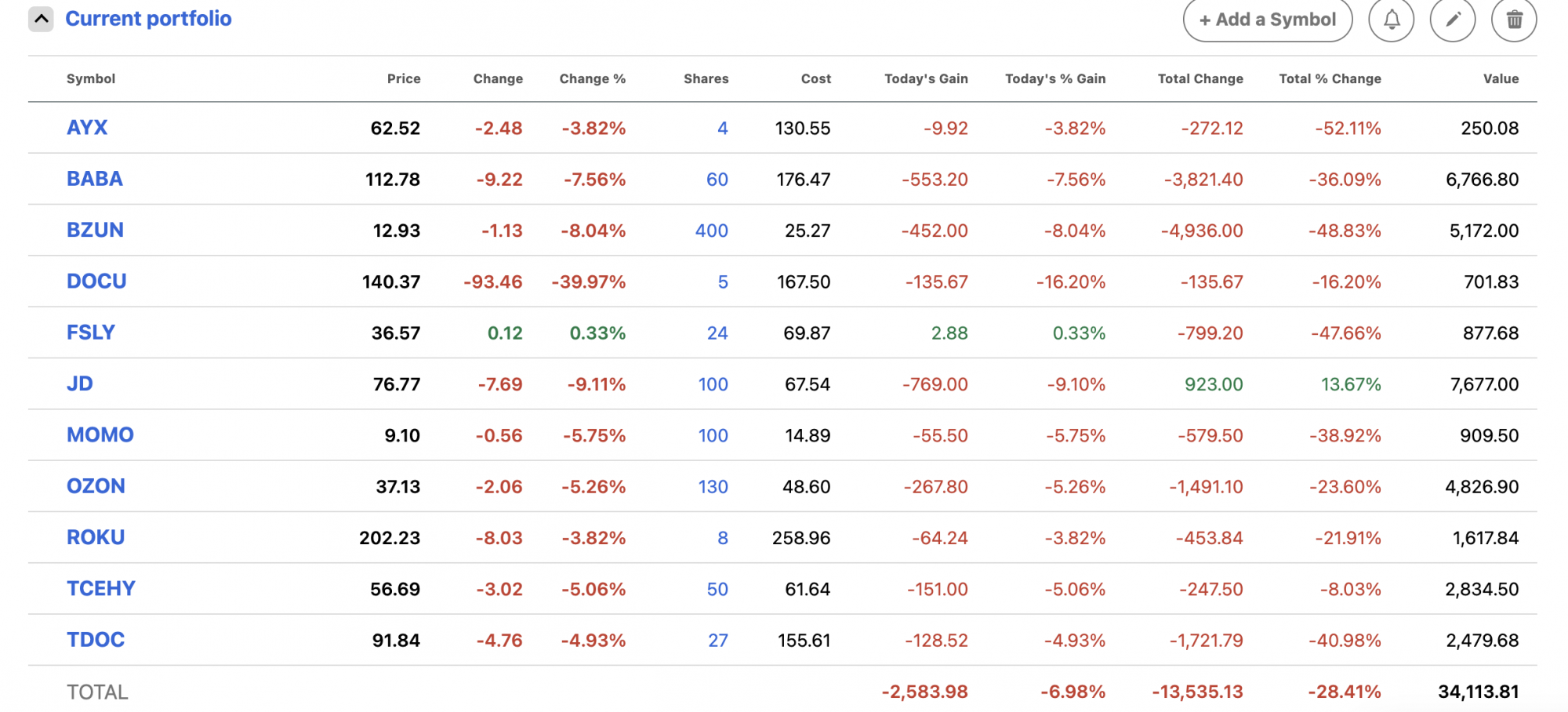The height and width of the screenshot is (712, 1568).
Task: Click the trash delete portfolio icon
Action: pyautogui.click(x=1514, y=20)
